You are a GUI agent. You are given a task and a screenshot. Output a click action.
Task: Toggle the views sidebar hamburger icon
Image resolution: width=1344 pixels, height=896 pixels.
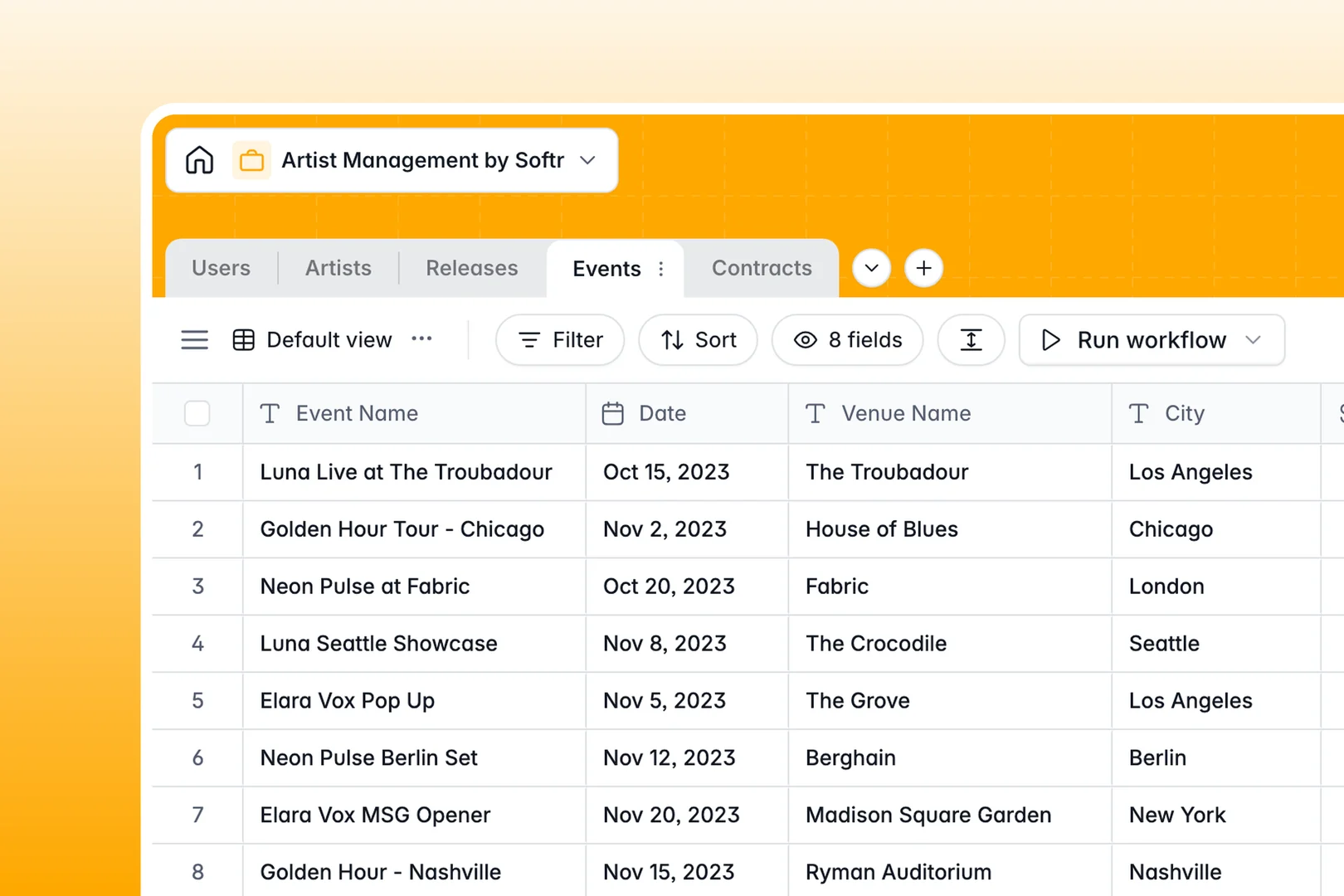195,340
